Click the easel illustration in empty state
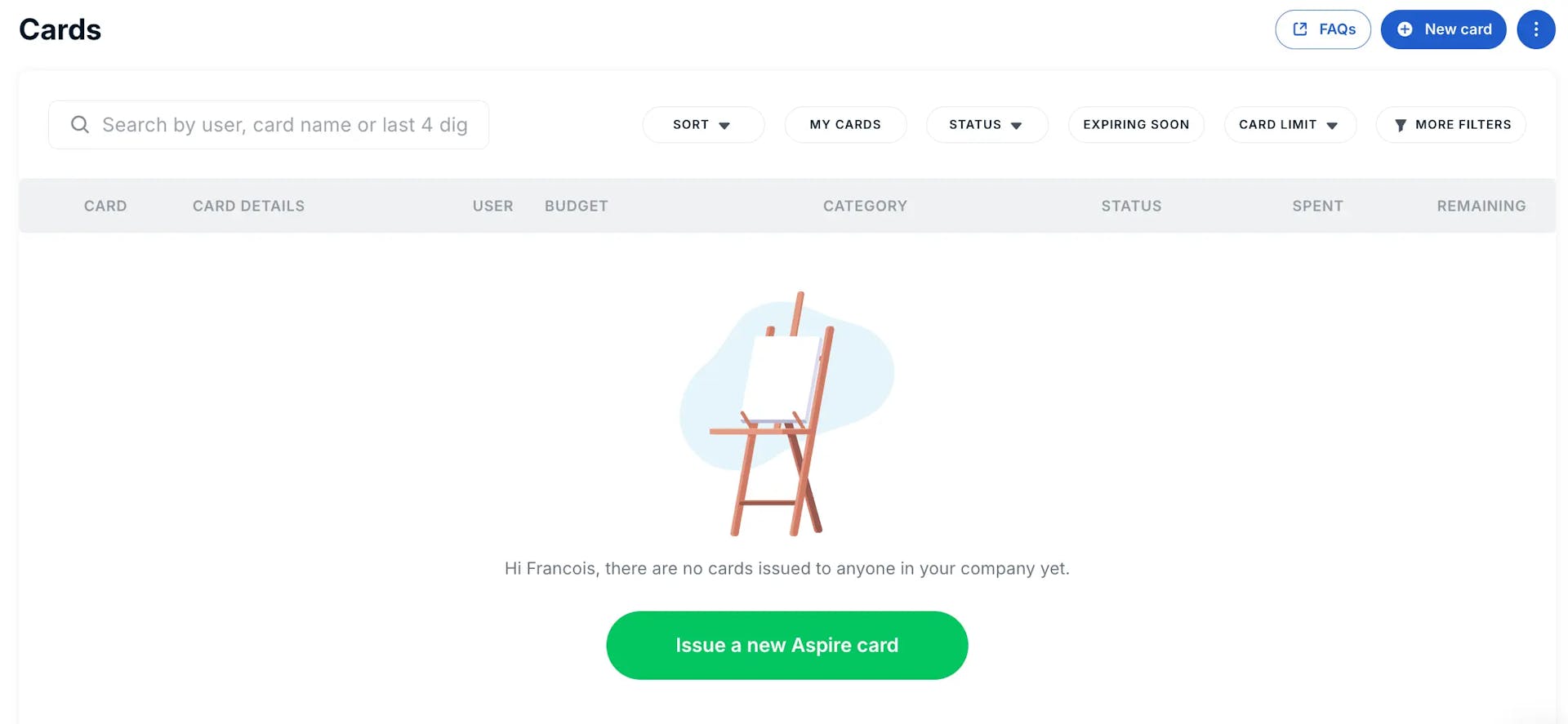 pos(786,412)
